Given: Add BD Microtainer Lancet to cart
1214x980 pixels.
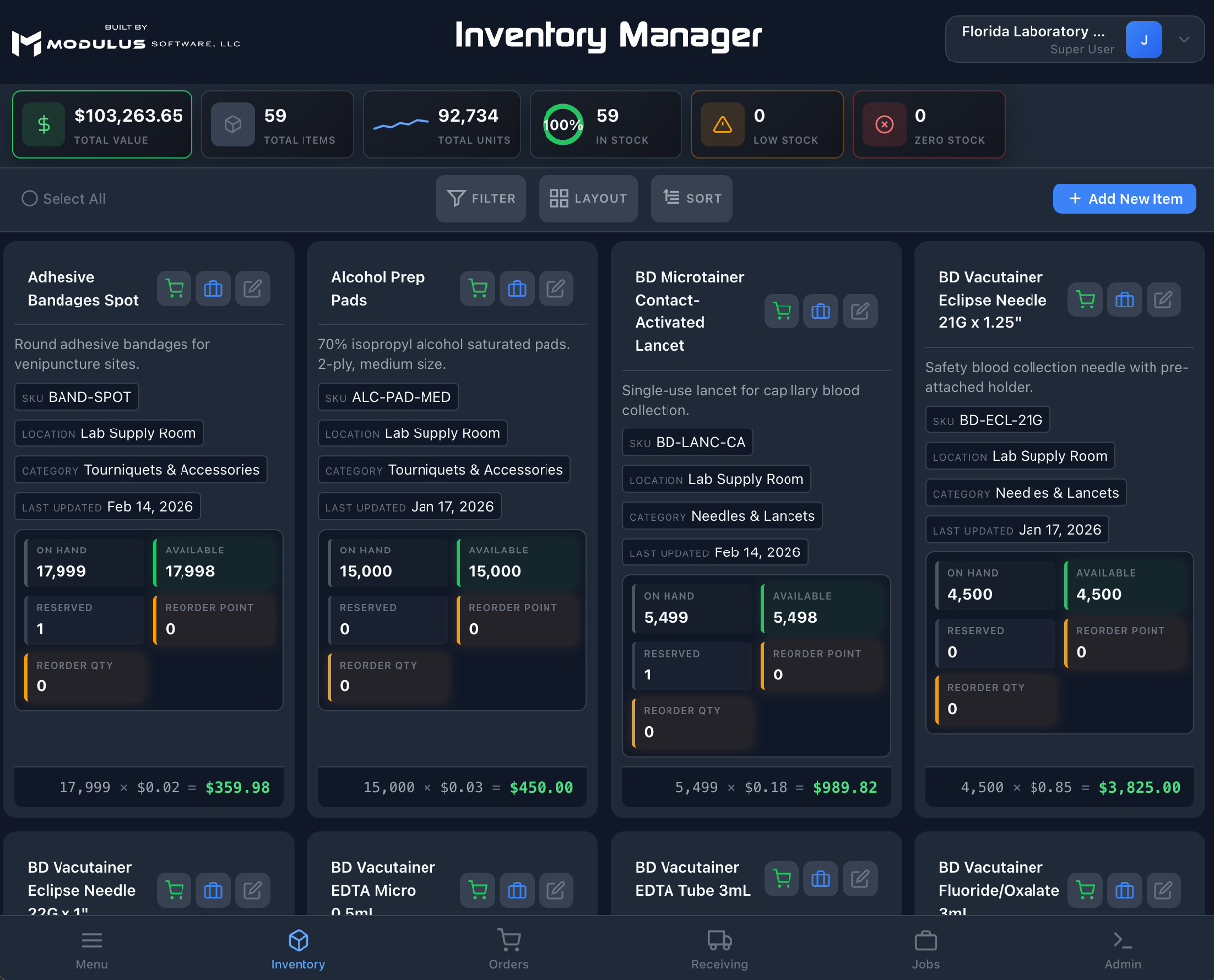Looking at the screenshot, I should pyautogui.click(x=782, y=311).
